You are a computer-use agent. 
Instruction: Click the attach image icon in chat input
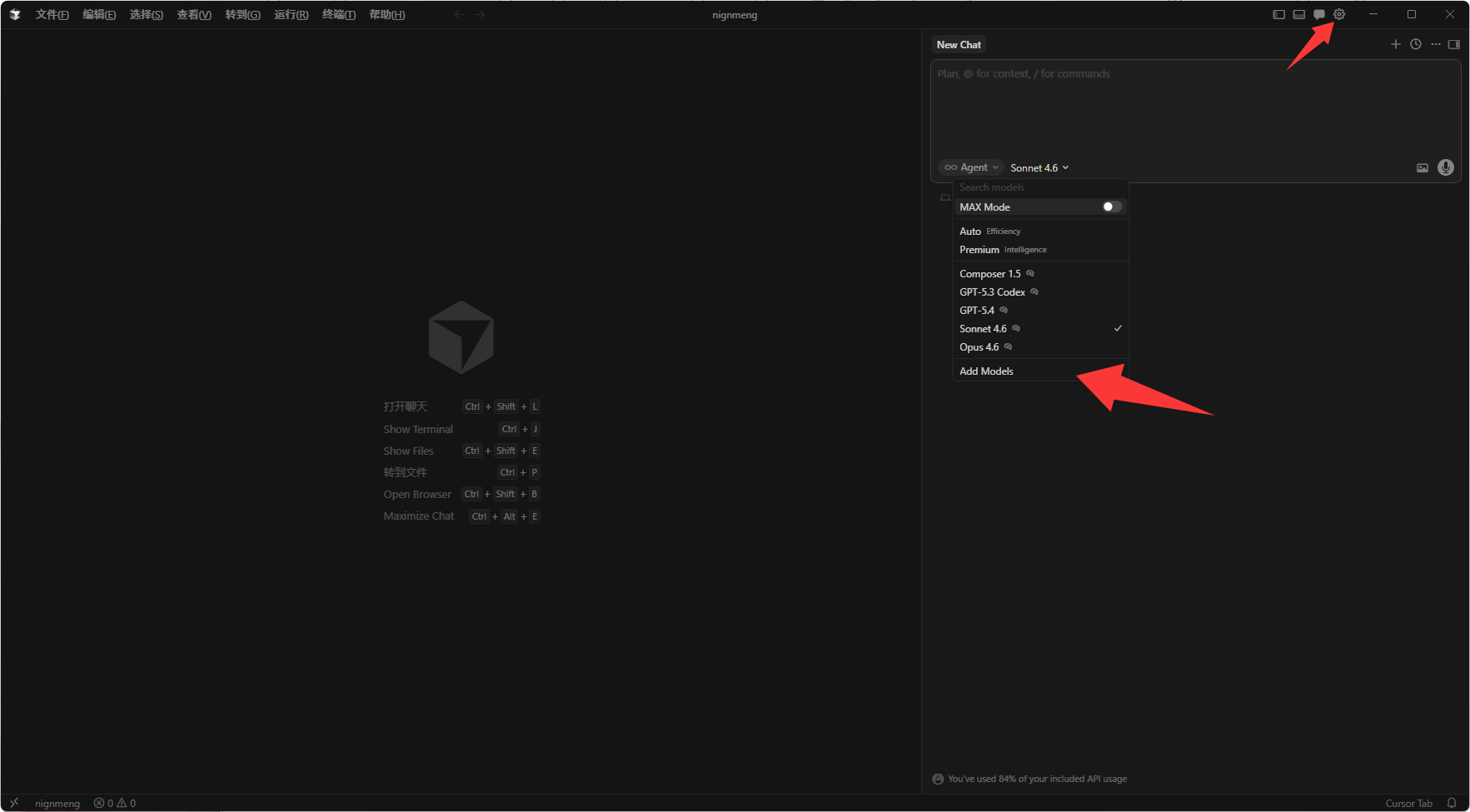coord(1423,168)
